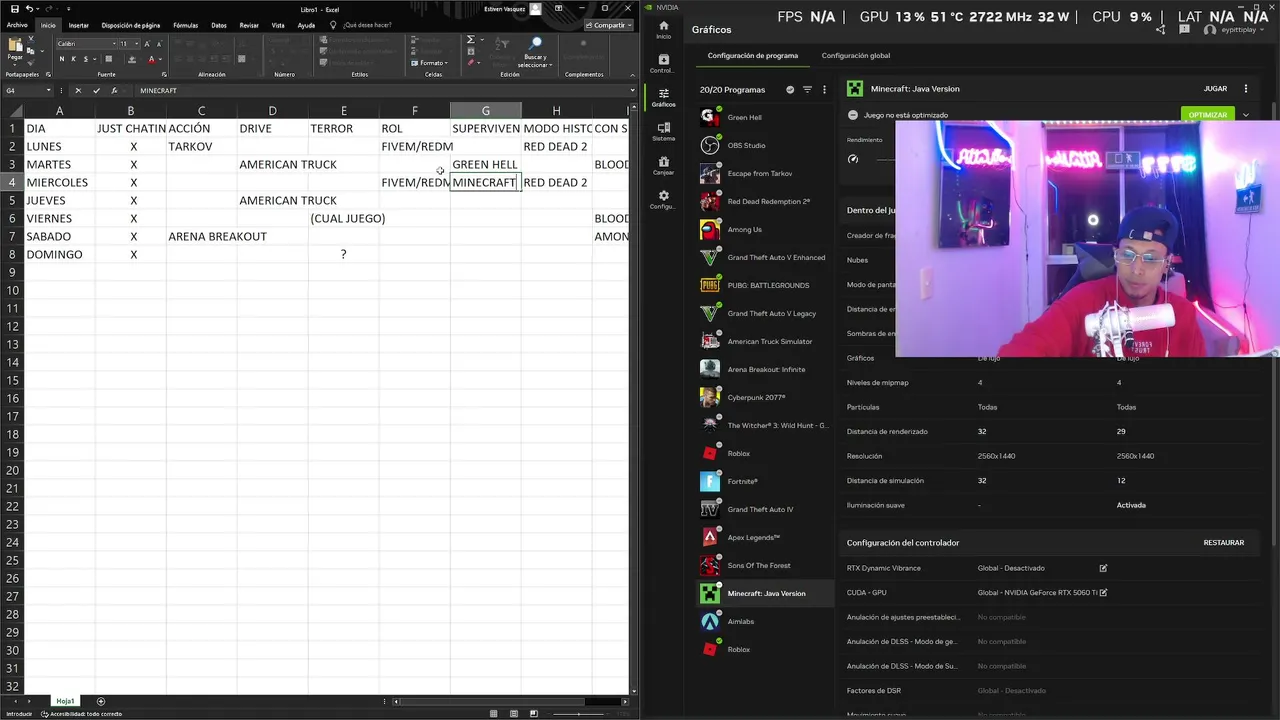Select the (CUAL JUEGO) cell

343,218
